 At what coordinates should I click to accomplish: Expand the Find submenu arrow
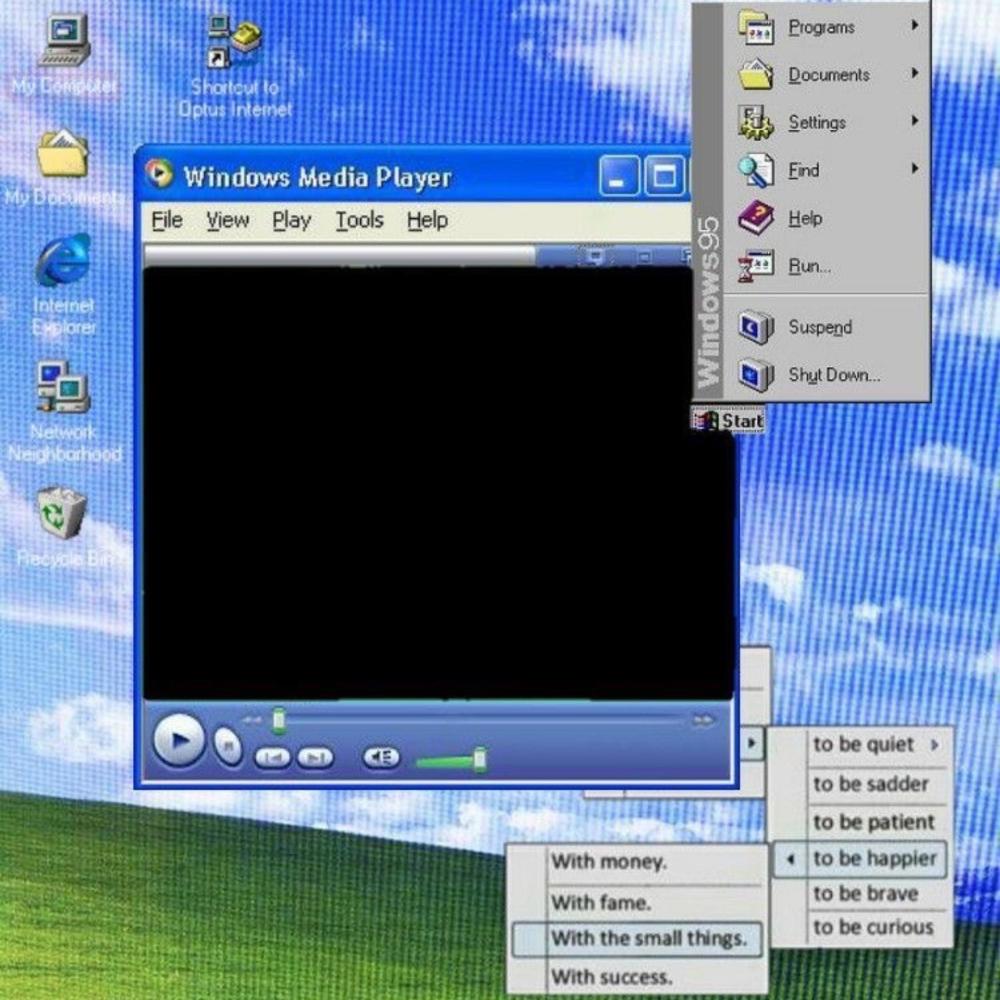coord(915,168)
